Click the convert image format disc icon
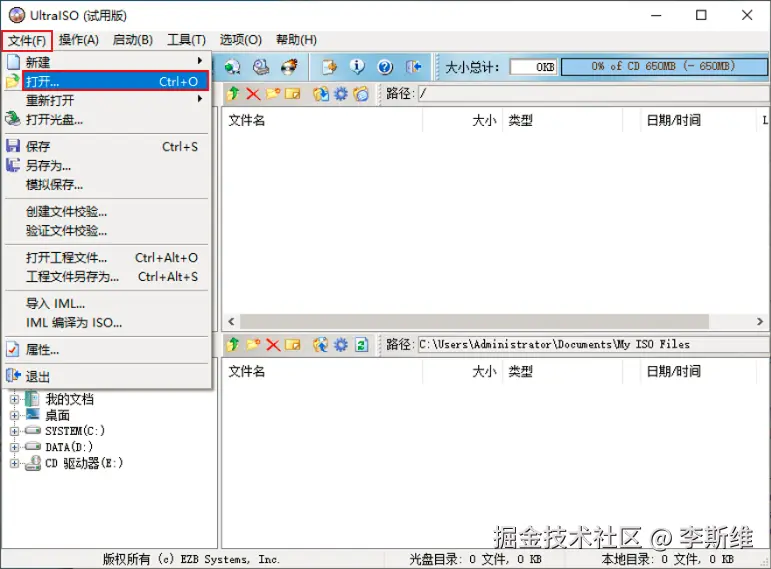 click(x=232, y=67)
